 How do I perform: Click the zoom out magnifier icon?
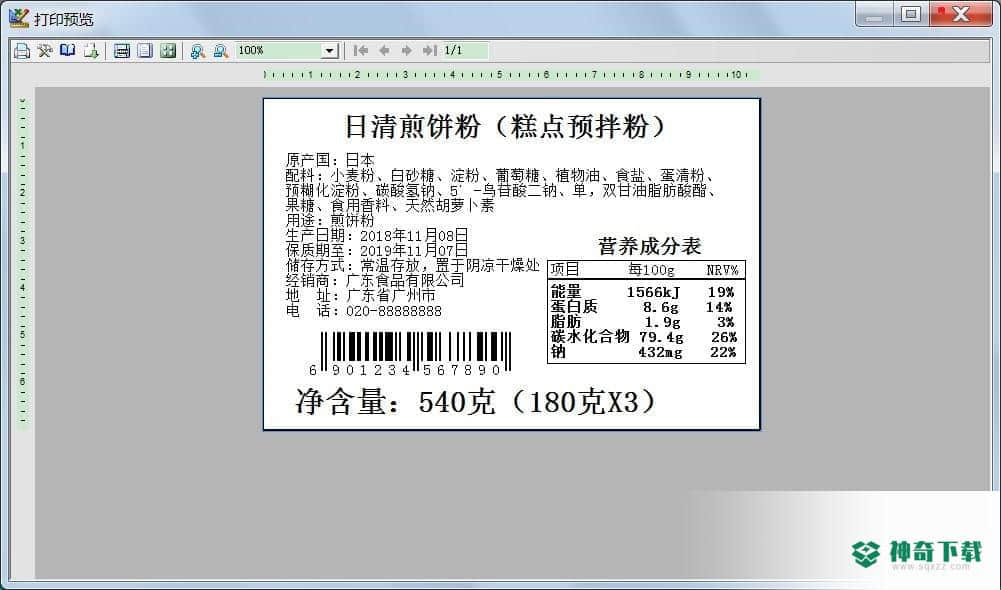221,51
